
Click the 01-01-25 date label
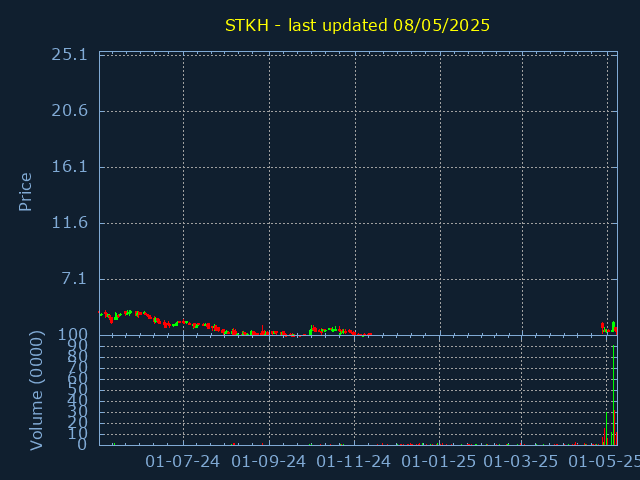(x=438, y=462)
